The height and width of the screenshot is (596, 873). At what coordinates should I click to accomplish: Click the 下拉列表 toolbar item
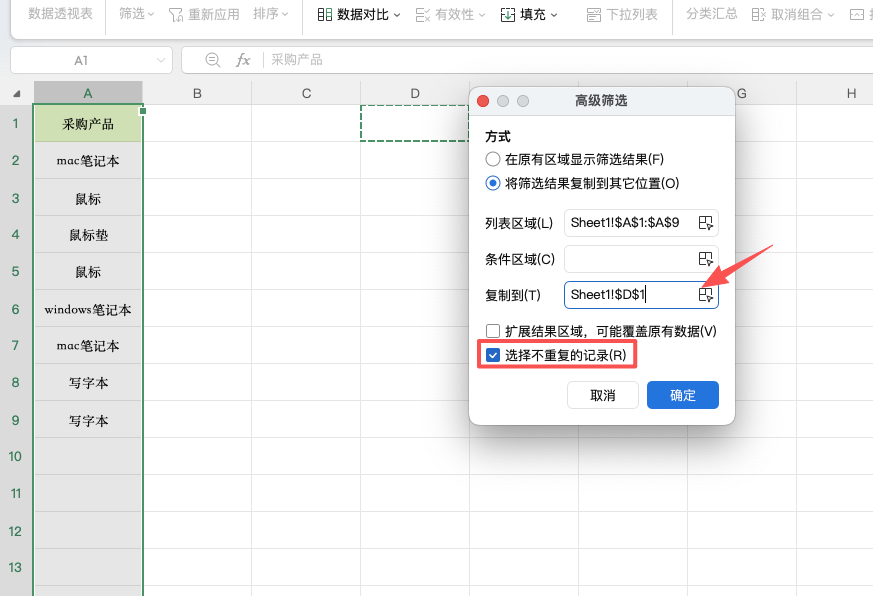click(622, 14)
